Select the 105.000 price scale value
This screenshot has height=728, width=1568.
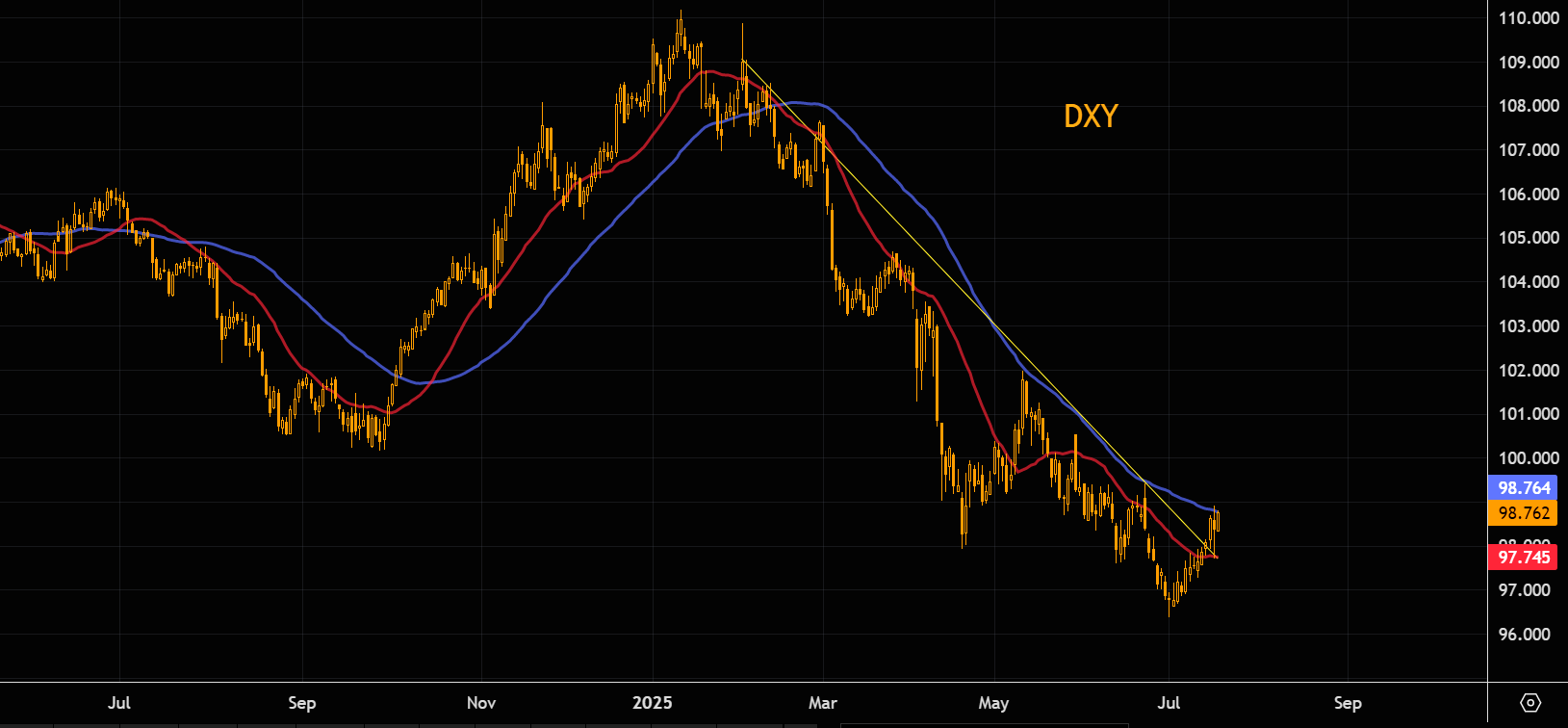[1529, 238]
